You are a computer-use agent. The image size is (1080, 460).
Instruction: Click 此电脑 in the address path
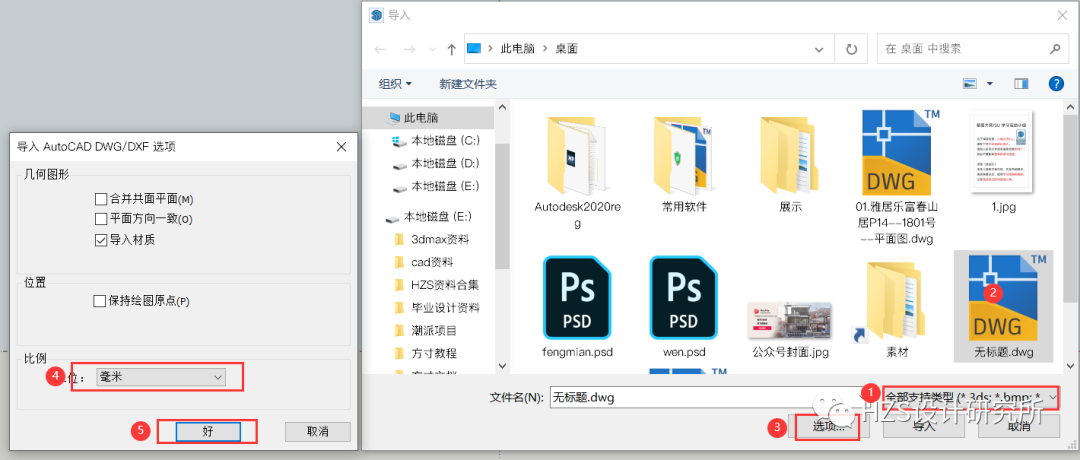coord(519,50)
